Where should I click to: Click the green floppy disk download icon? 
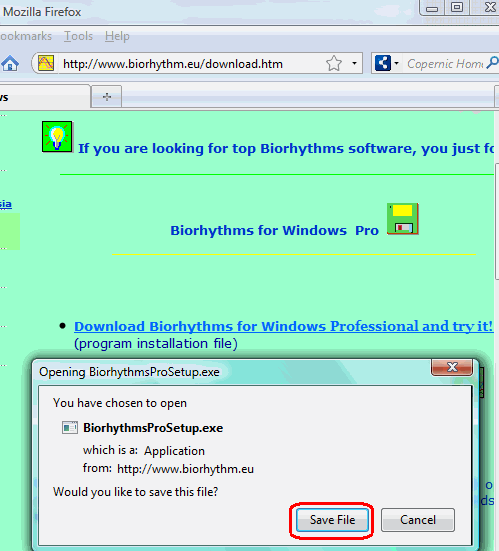pos(403,219)
